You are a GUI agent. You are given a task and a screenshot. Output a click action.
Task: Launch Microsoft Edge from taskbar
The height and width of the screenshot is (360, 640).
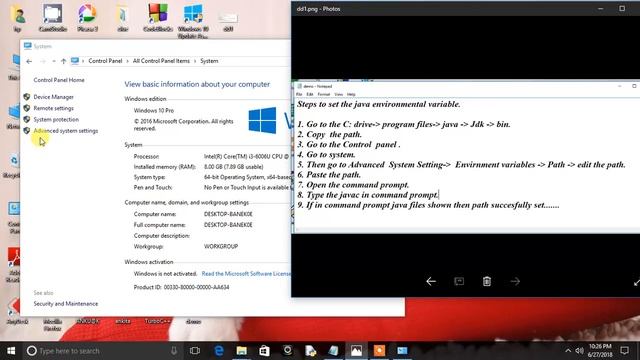point(219,351)
